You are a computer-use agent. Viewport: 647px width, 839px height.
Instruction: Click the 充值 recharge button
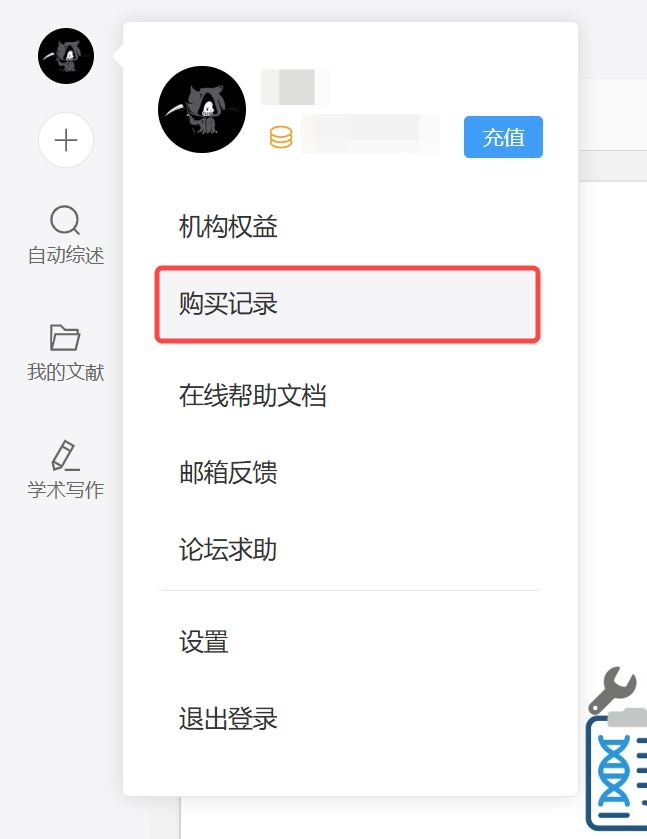pos(503,137)
